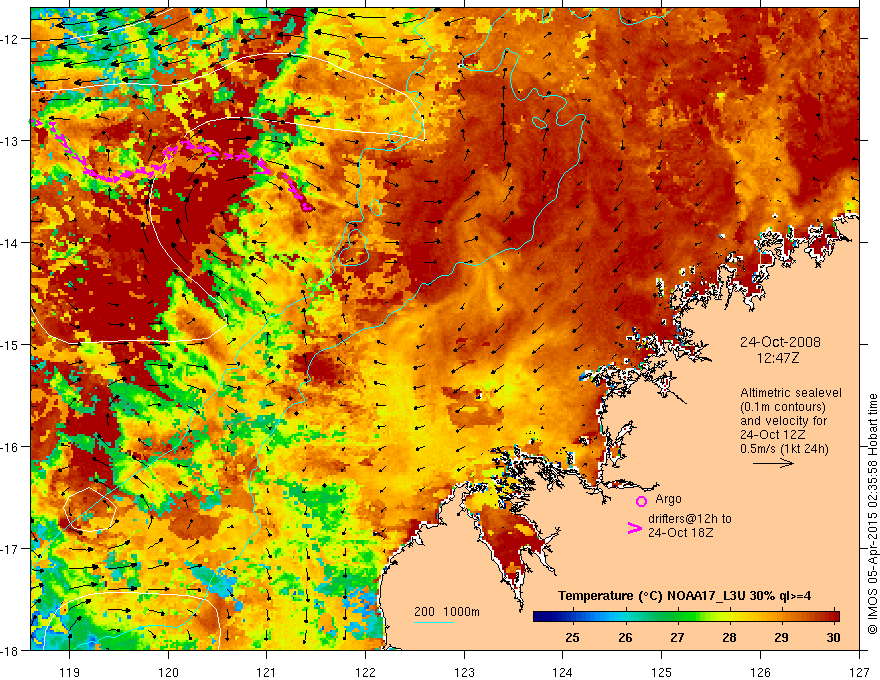Click the magenta drifters arrowhead legend symbol
Image resolution: width=880 pixels, height=680 pixels.
point(635,528)
